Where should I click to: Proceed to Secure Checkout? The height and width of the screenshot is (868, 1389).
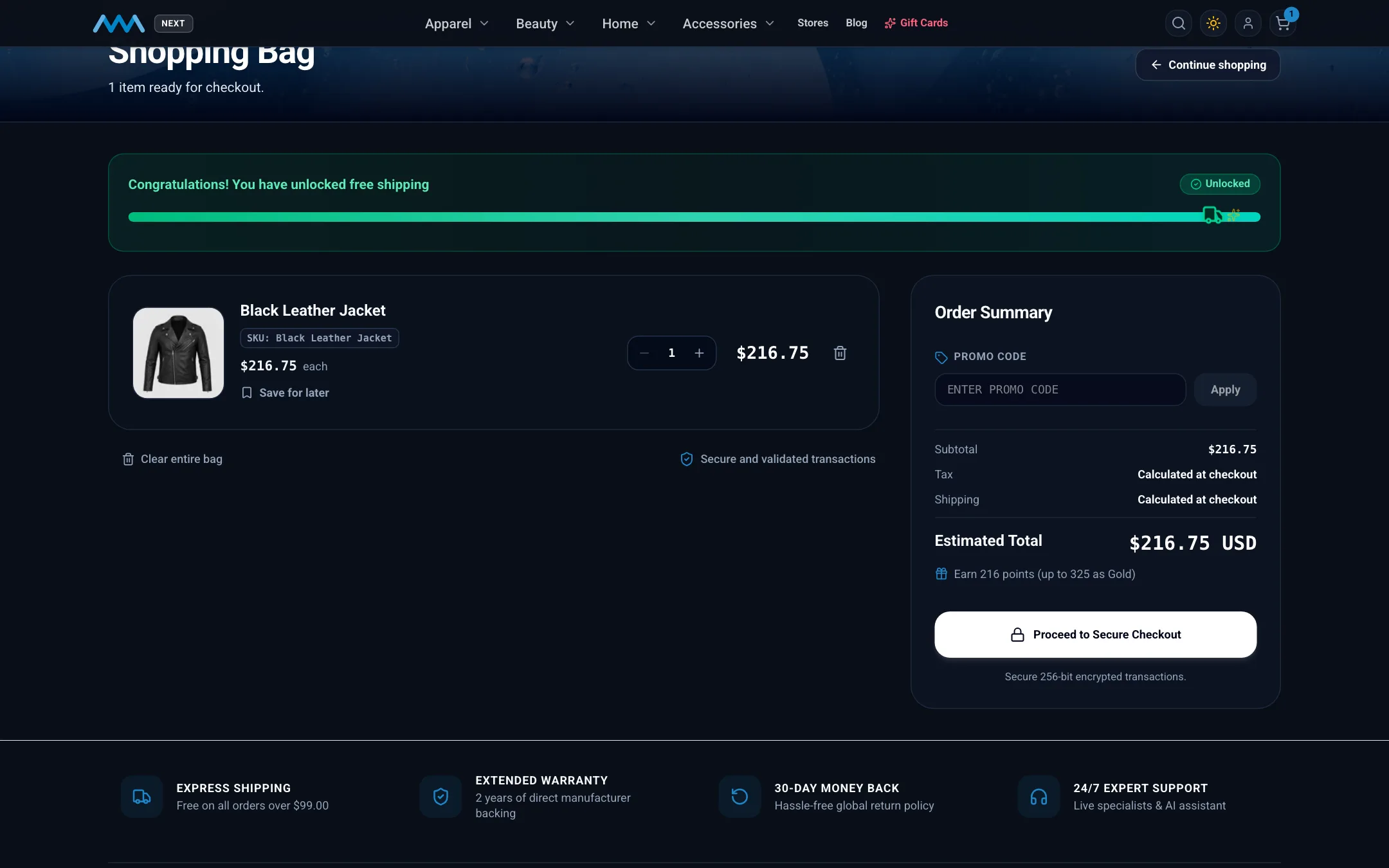(x=1095, y=635)
